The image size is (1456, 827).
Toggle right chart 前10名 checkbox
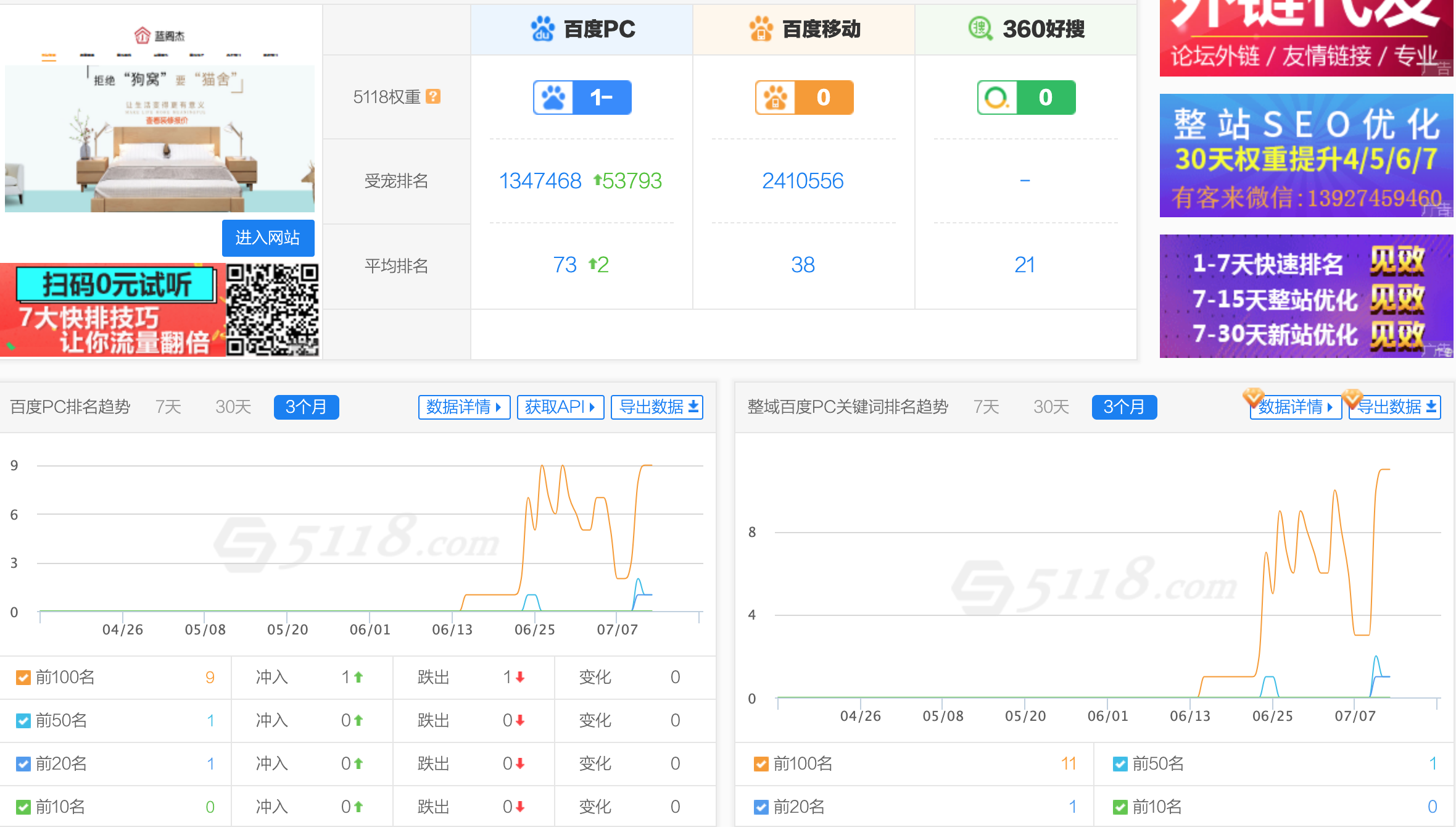[x=1120, y=807]
